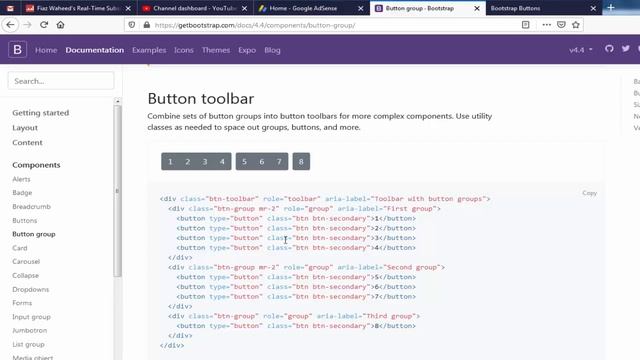Open a new tab with plus icon
Screen dimensions: 640x360
pos(611,8)
